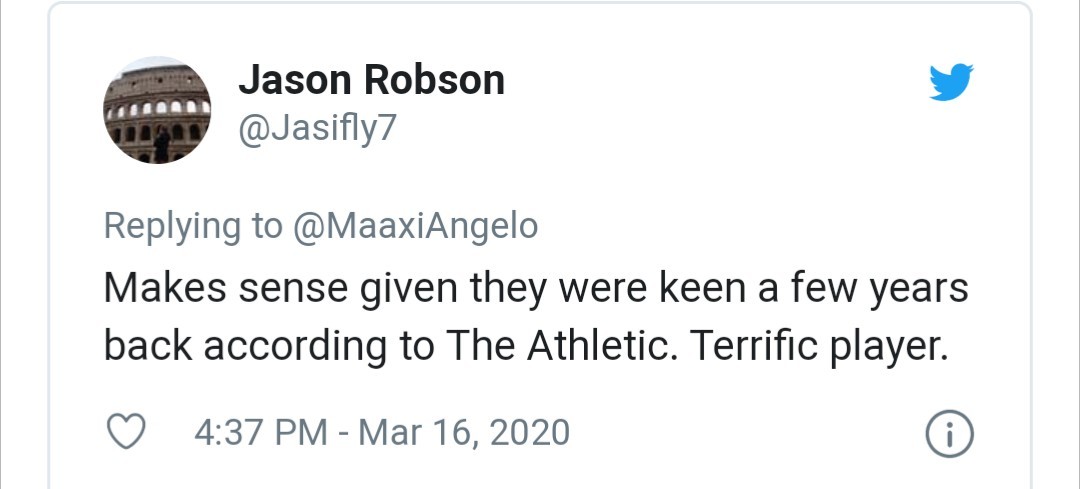Click the display name Jason Robson
Screen dimensions: 1080x489
371,80
